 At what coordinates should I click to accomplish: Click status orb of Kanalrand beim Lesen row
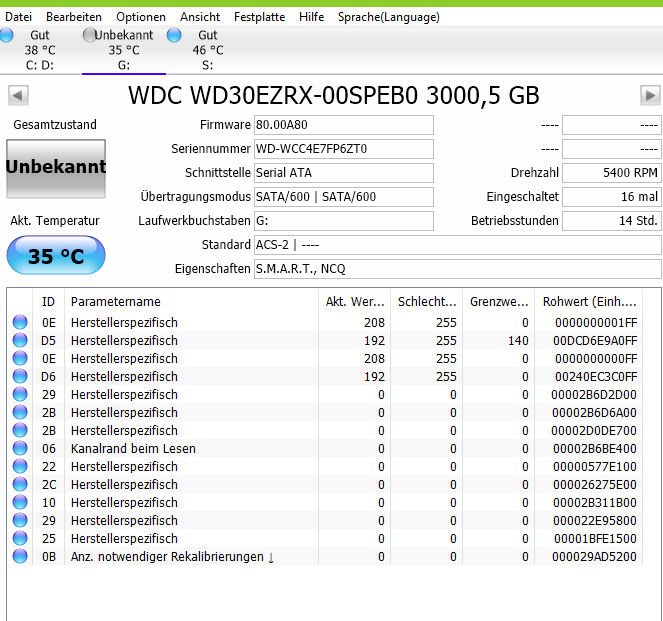20,448
